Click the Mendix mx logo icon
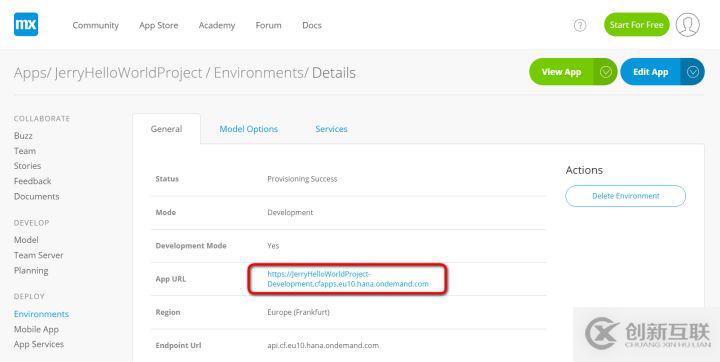This screenshot has width=720, height=362. pyautogui.click(x=26, y=24)
